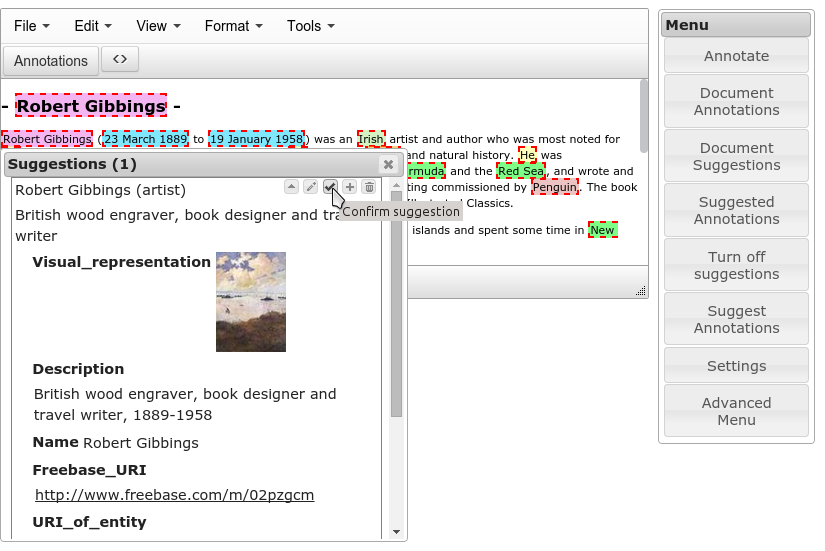
Task: Click the Name value Robert Gibbings
Action: (x=140, y=443)
